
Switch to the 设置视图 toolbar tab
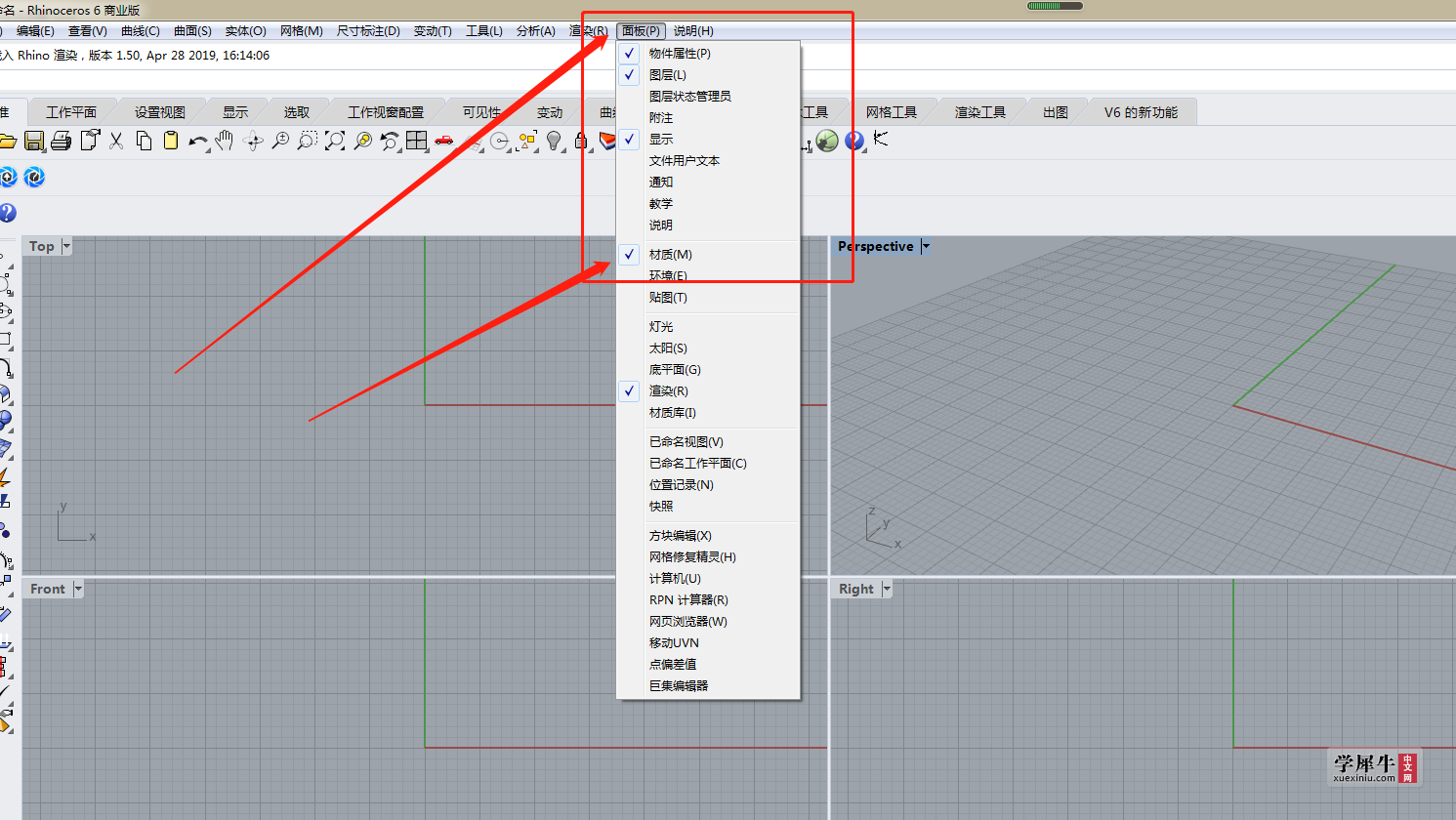pyautogui.click(x=160, y=112)
